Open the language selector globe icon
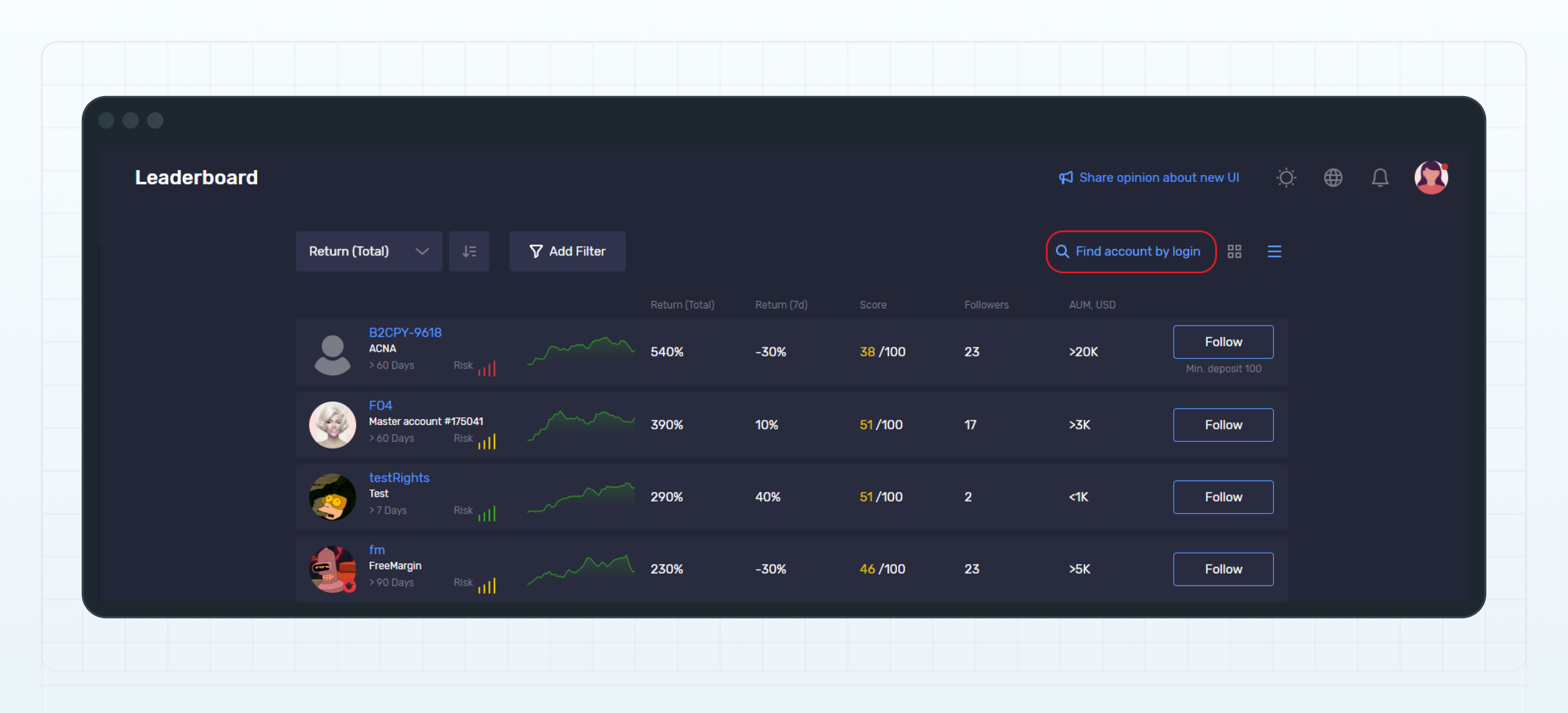This screenshot has width=1568, height=713. pyautogui.click(x=1333, y=177)
